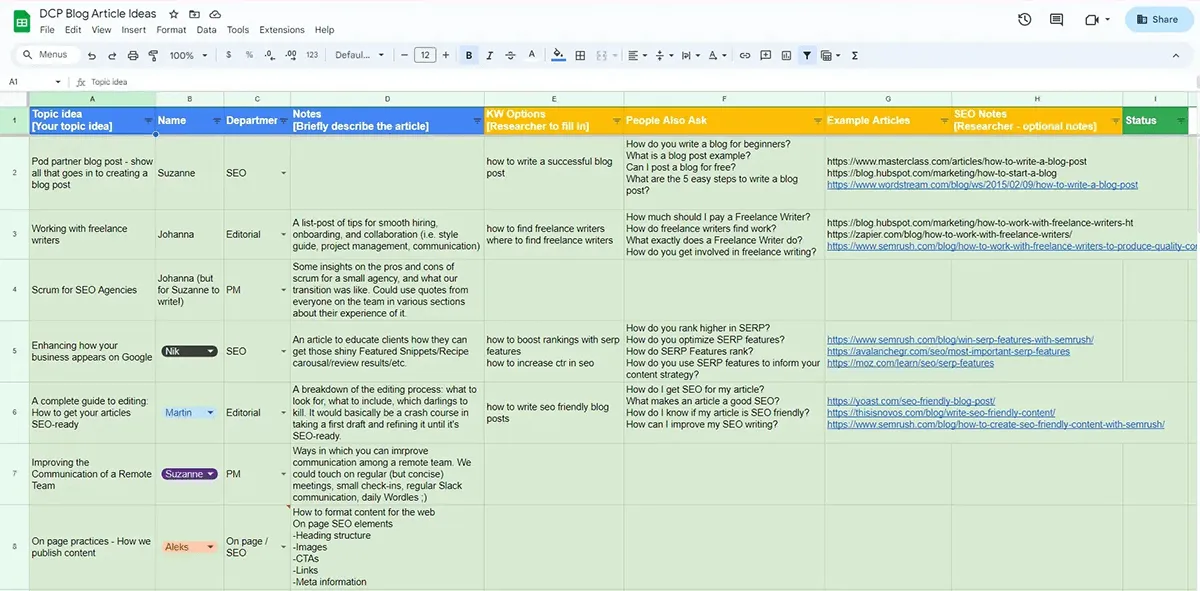This screenshot has width=1200, height=591.
Task: Open the Extensions menu
Action: tap(281, 29)
